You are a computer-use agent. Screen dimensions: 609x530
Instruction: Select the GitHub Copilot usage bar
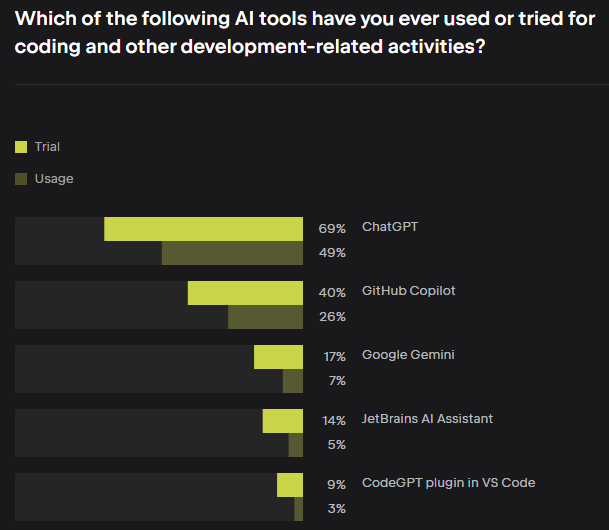(265, 317)
